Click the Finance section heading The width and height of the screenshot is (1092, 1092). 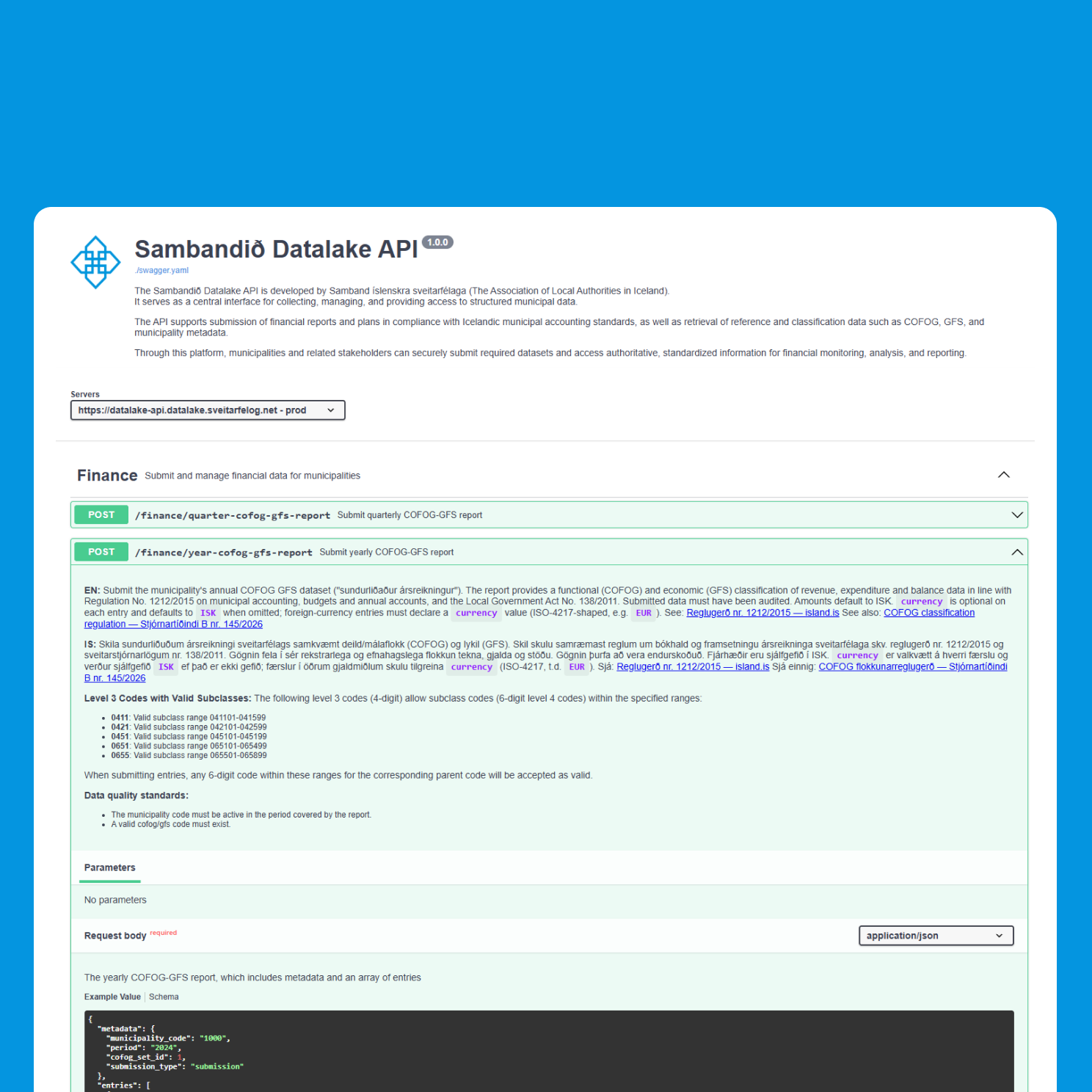click(107, 476)
